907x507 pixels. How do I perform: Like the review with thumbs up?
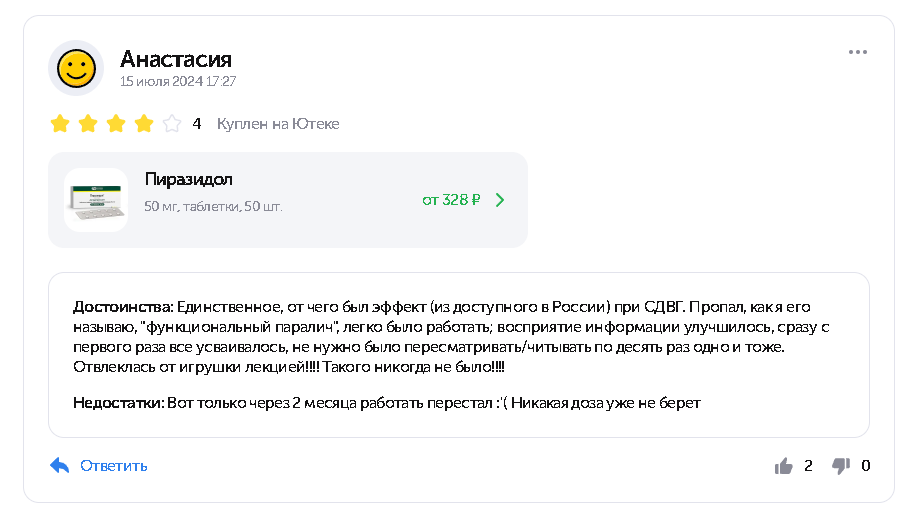pyautogui.click(x=783, y=466)
